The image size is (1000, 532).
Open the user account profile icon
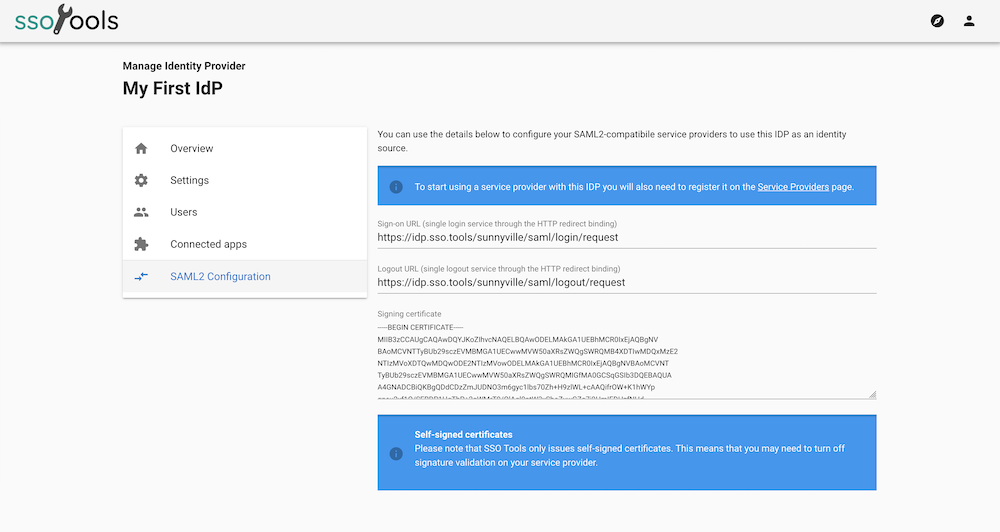pyautogui.click(x=969, y=21)
